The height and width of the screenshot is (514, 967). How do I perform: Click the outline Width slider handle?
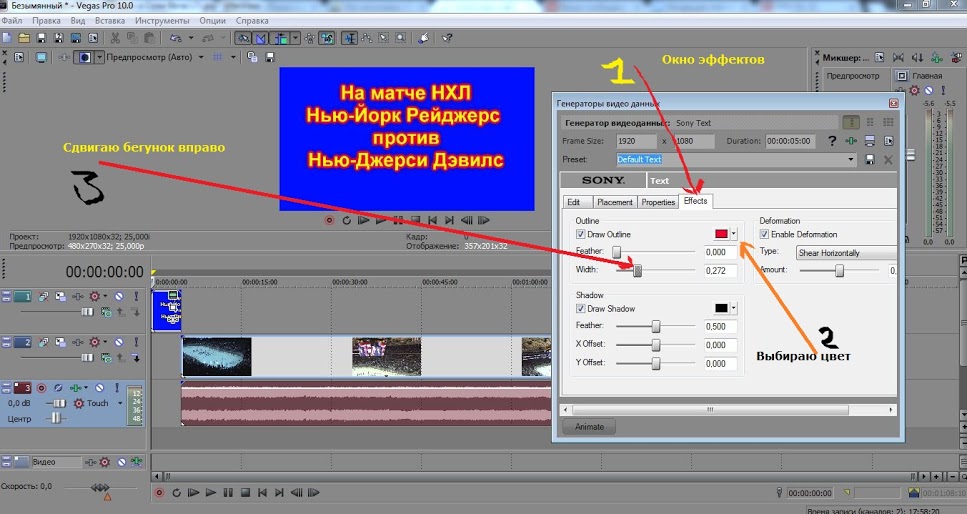point(638,270)
